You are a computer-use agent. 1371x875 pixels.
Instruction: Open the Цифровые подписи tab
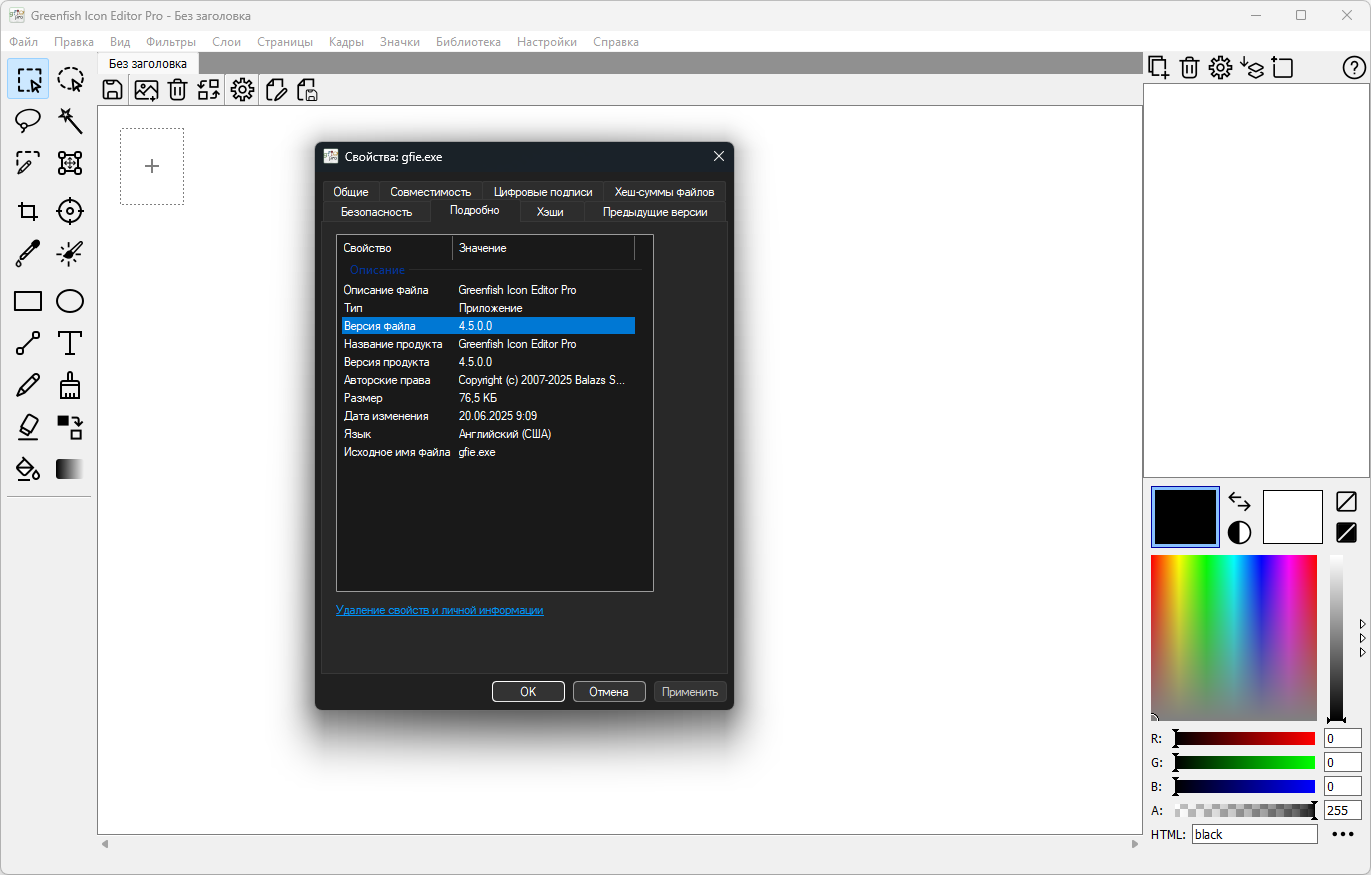click(543, 192)
